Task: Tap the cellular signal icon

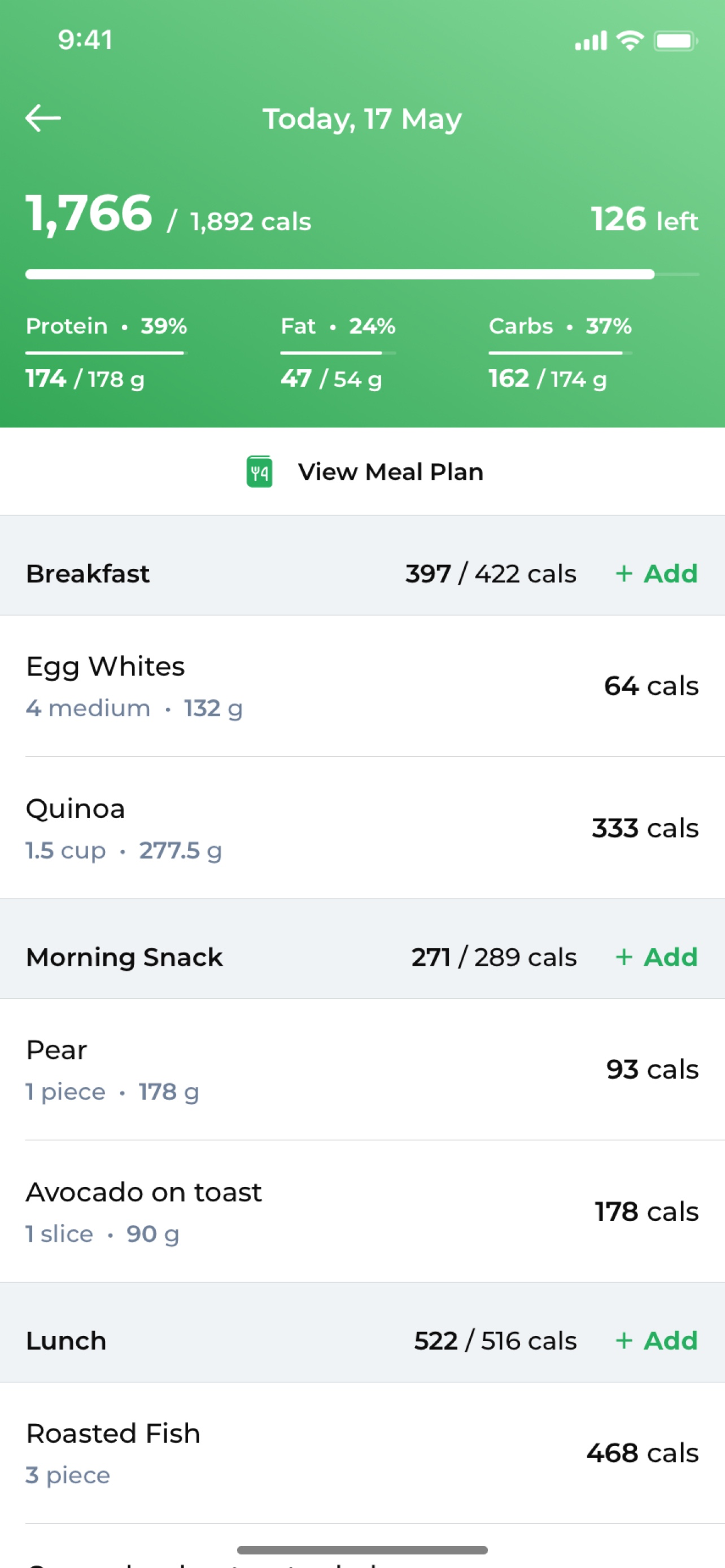Action: [x=591, y=41]
